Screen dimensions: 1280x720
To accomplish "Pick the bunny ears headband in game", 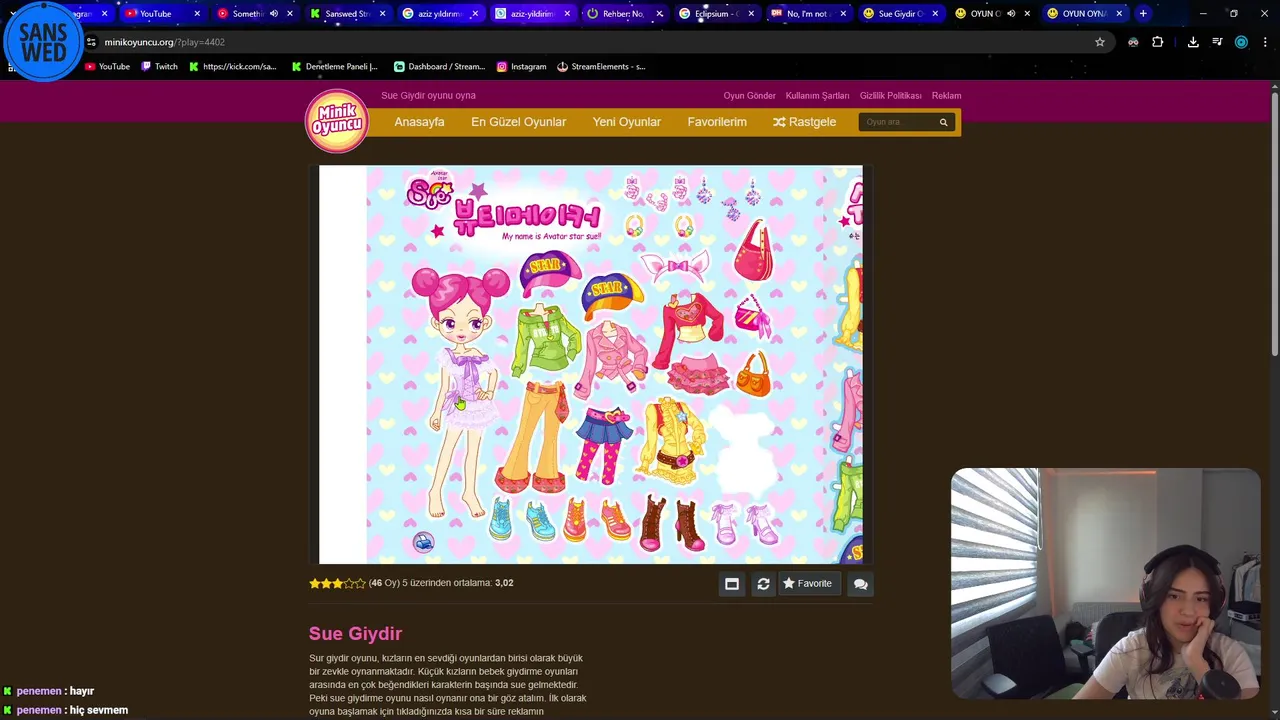I will pyautogui.click(x=674, y=267).
